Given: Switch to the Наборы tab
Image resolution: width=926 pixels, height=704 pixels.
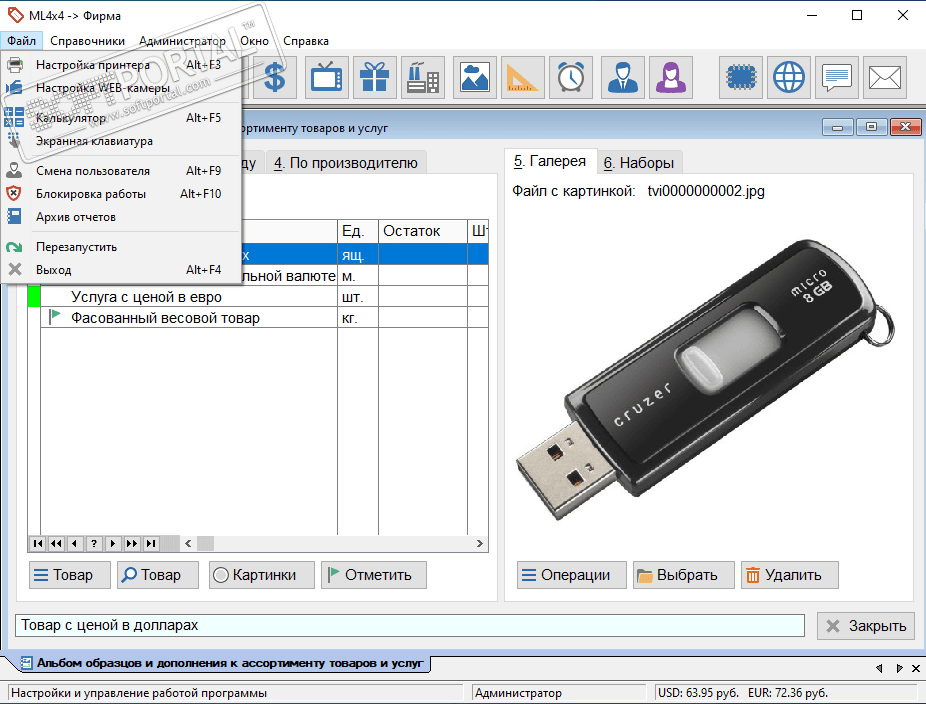Looking at the screenshot, I should [x=639, y=163].
